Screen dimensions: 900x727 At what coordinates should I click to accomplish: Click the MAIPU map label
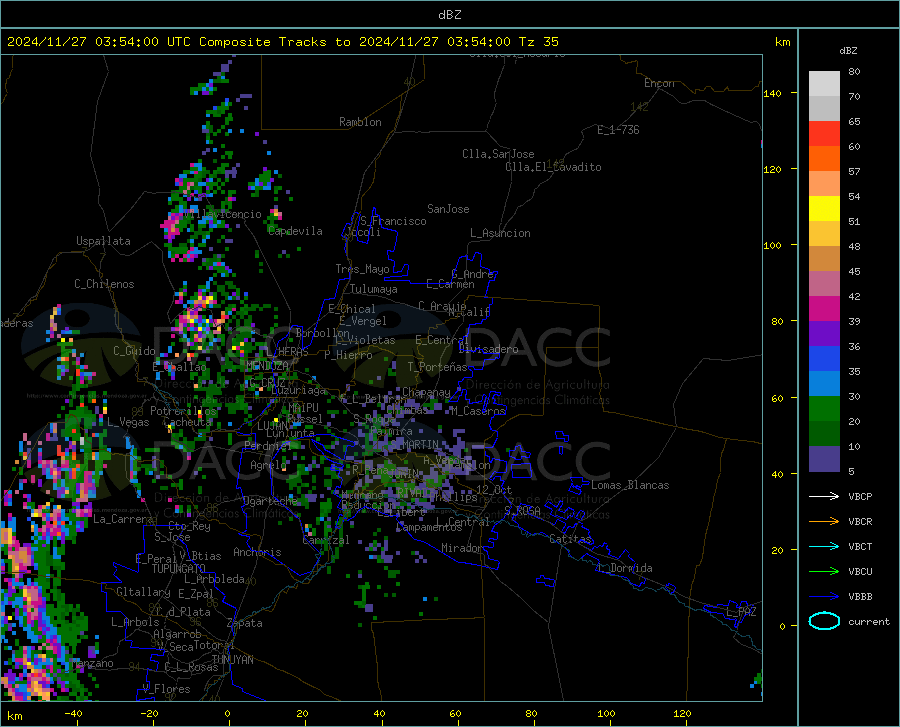click(303, 407)
